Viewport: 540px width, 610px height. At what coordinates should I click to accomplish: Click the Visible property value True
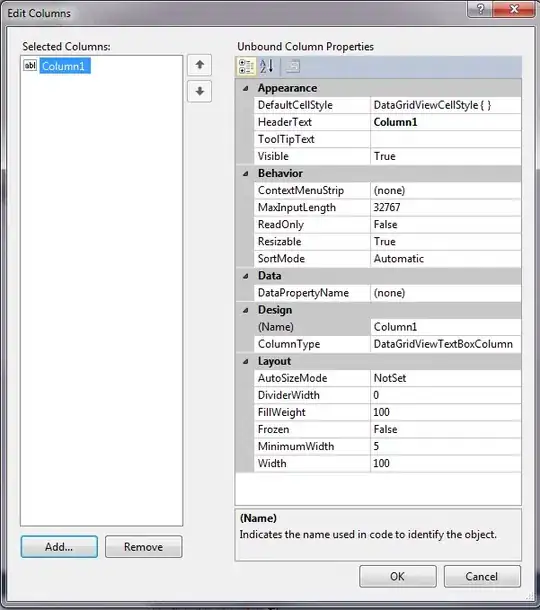(446, 156)
